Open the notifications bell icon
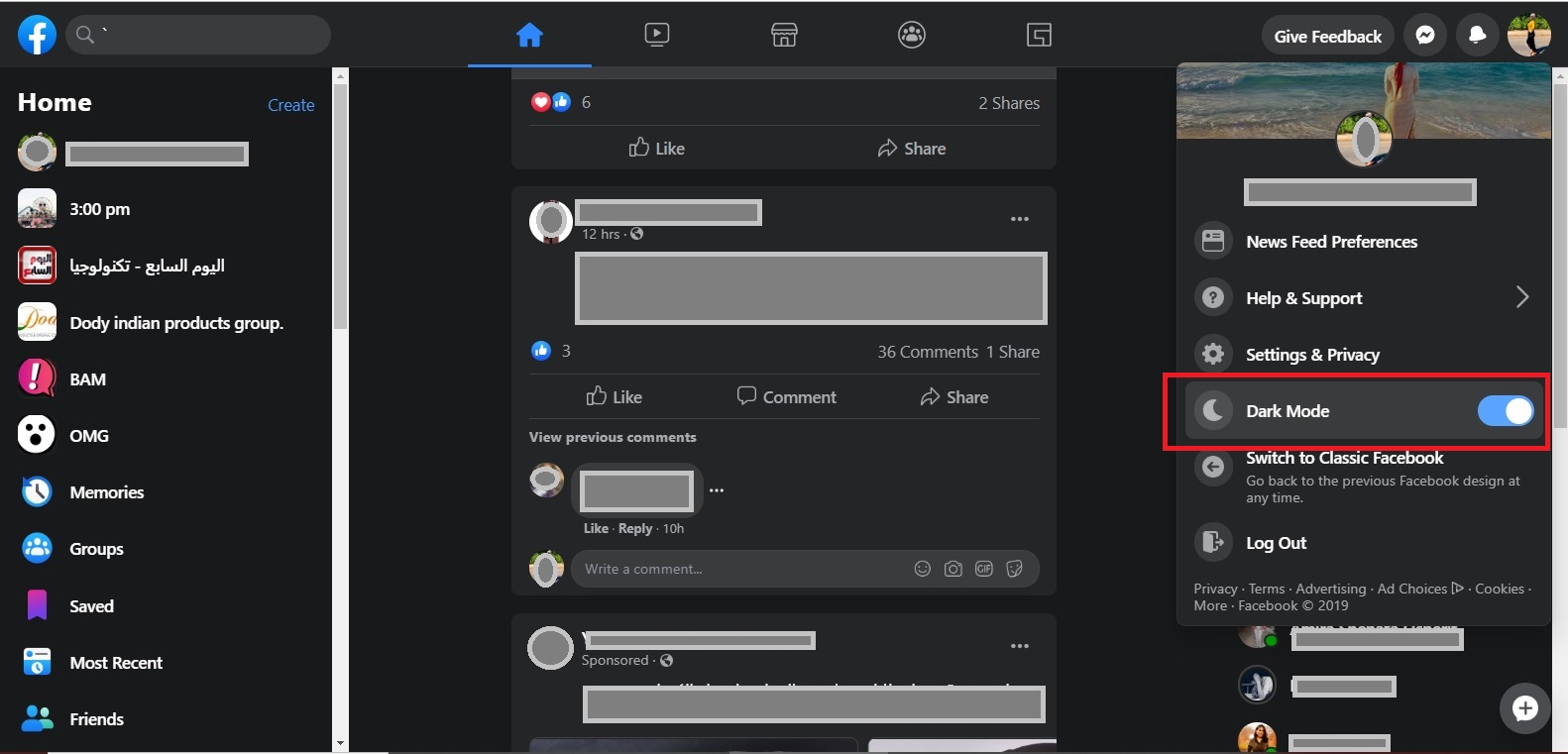The height and width of the screenshot is (754, 1568). coord(1477,36)
